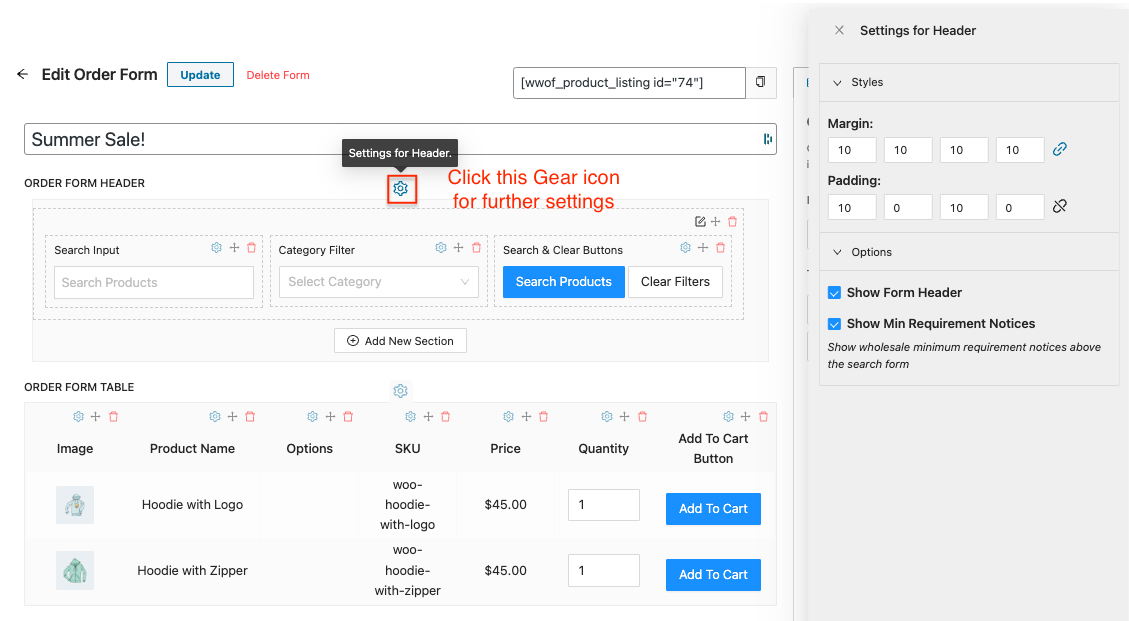The height and width of the screenshot is (621, 1129).
Task: Click the Update button
Action: click(x=200, y=75)
